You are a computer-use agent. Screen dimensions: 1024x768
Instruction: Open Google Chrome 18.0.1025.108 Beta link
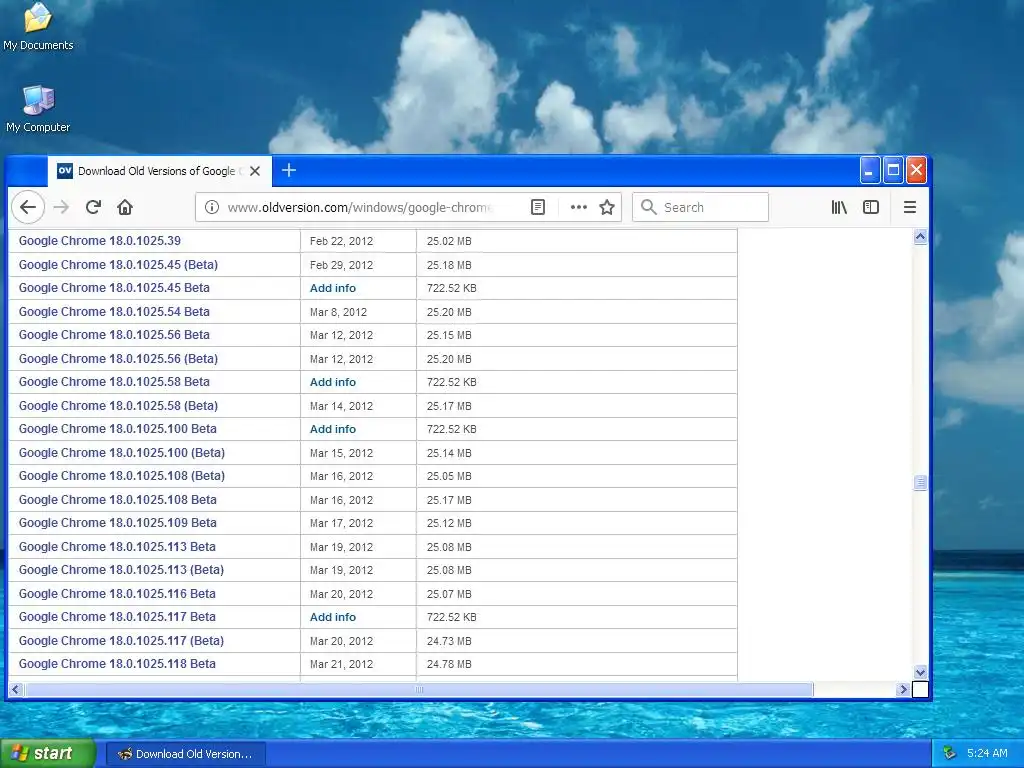(x=118, y=500)
